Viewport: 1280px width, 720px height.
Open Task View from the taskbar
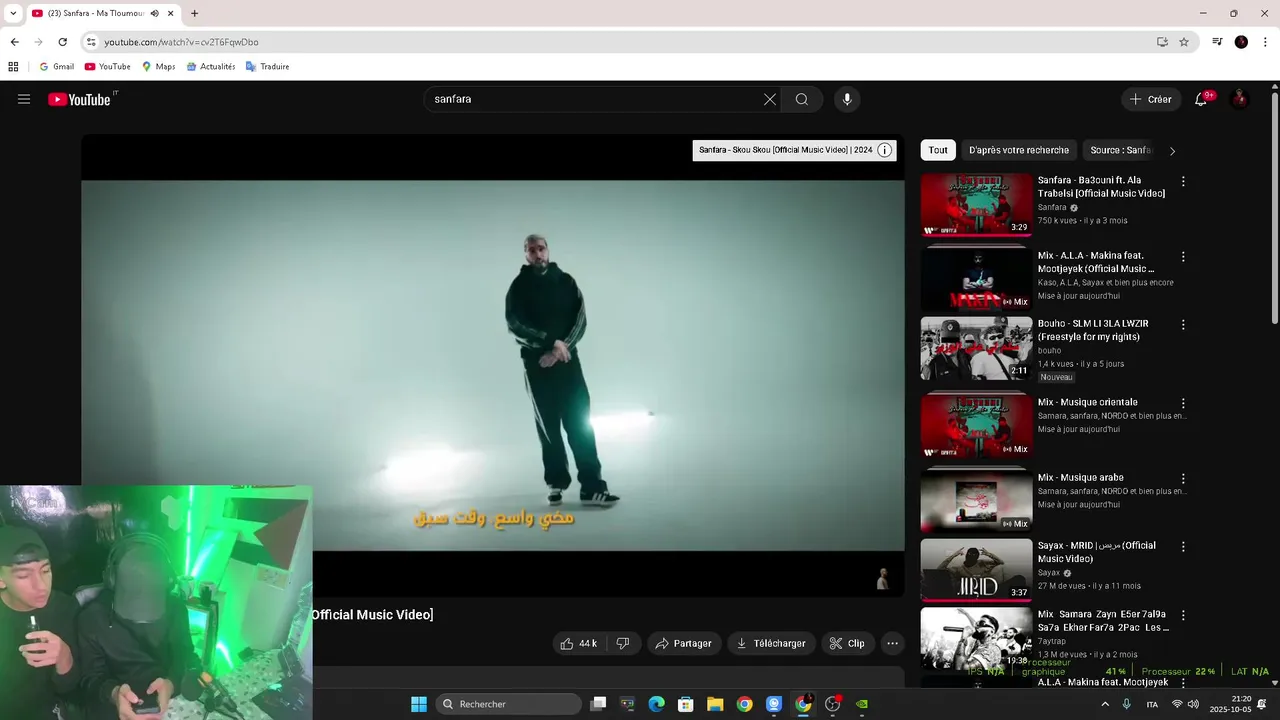point(598,704)
